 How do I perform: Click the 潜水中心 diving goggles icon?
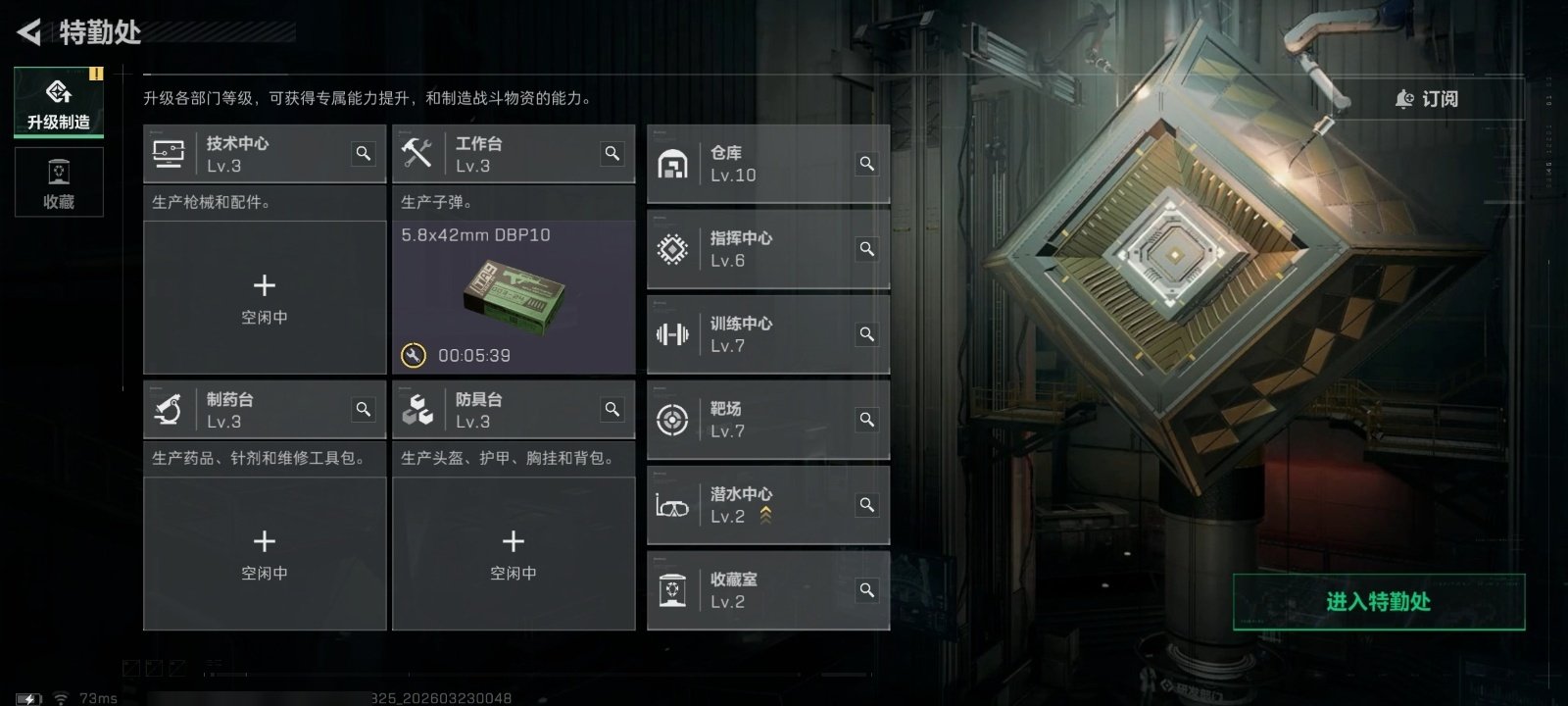(672, 506)
